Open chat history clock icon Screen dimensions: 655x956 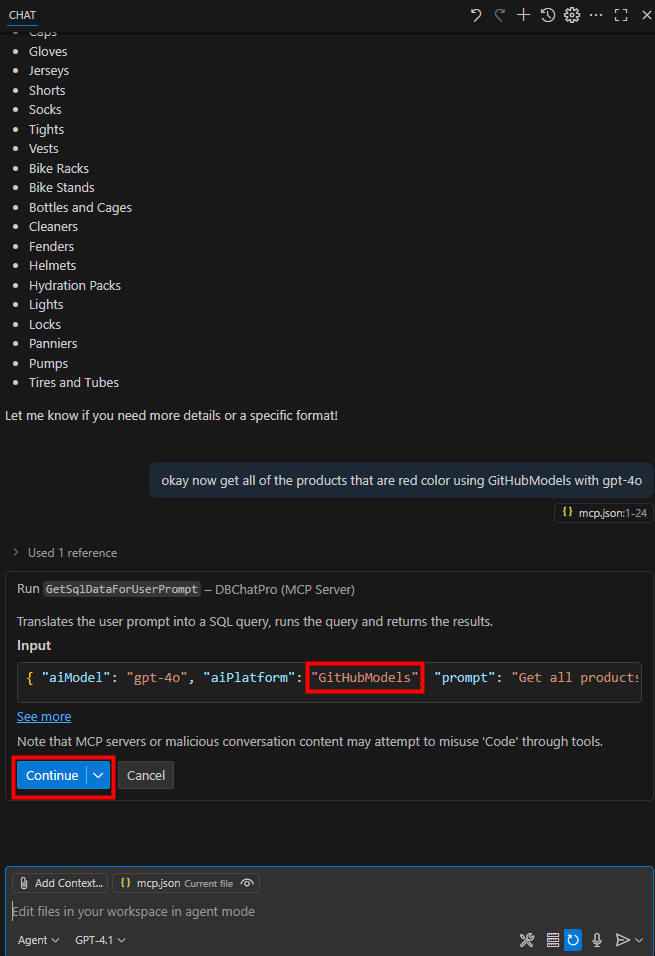tap(548, 15)
